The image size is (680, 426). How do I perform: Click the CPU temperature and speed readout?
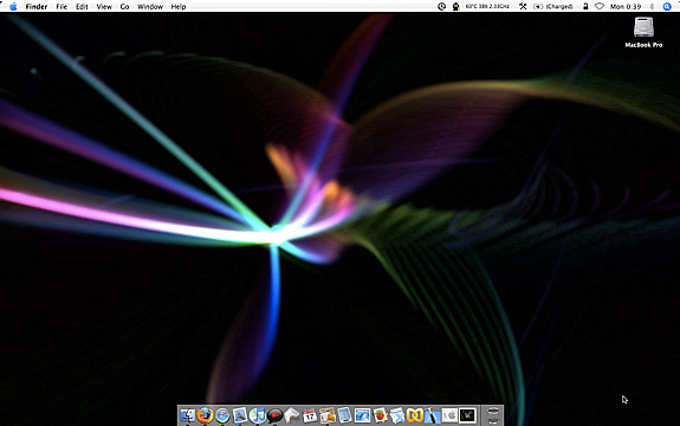487,7
